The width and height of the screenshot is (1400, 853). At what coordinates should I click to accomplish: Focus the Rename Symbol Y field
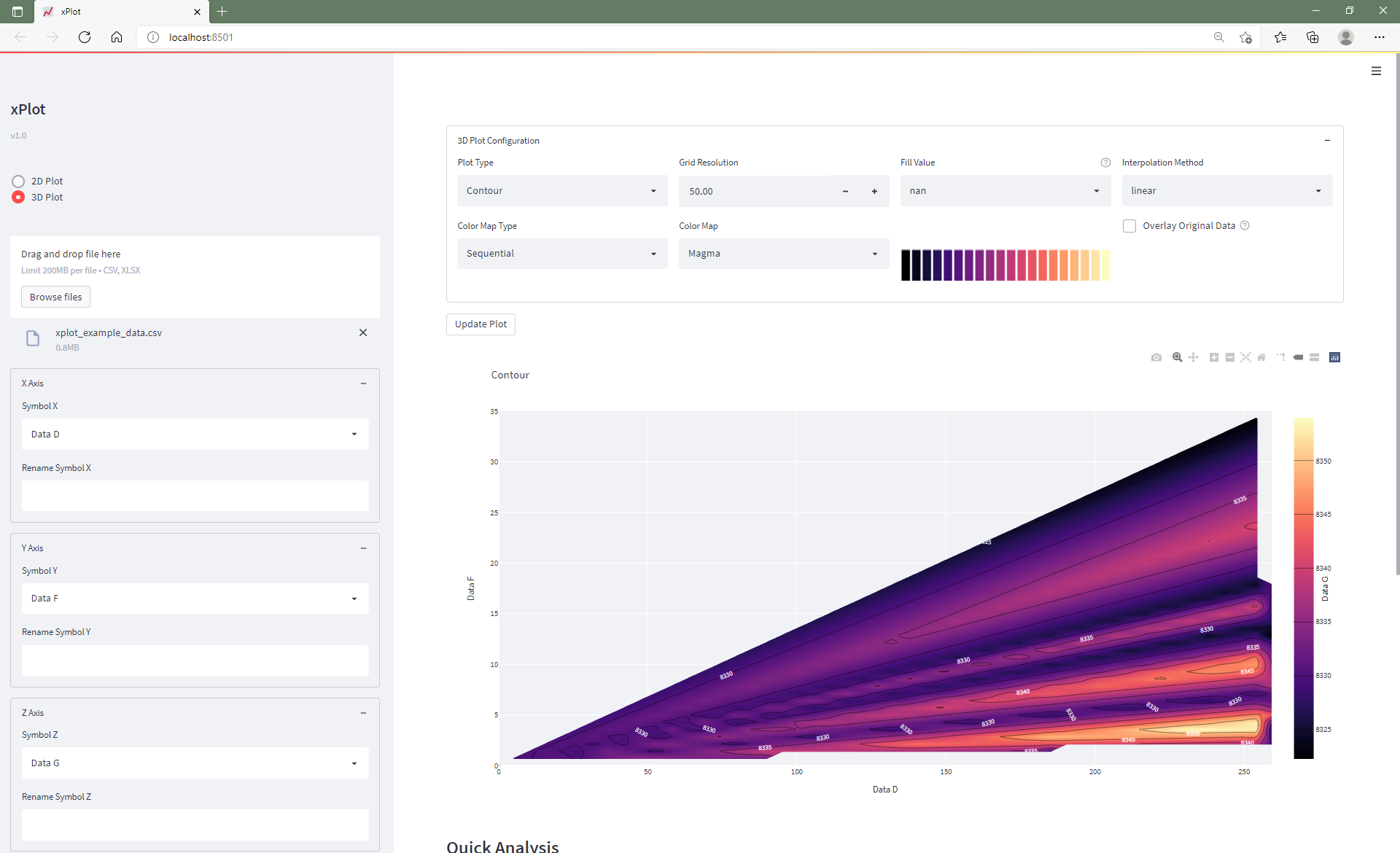pyautogui.click(x=195, y=660)
